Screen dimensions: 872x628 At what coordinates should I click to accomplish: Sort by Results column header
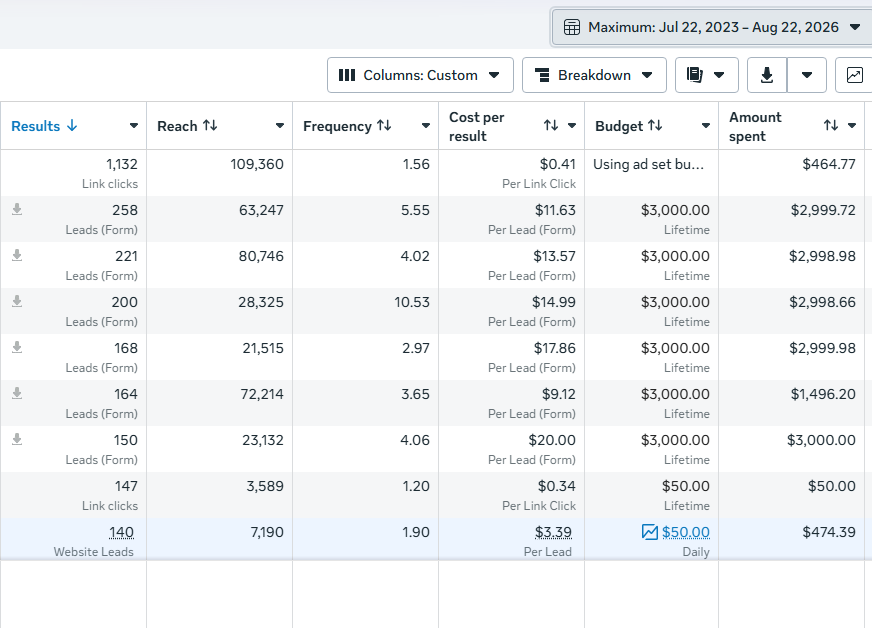click(36, 126)
